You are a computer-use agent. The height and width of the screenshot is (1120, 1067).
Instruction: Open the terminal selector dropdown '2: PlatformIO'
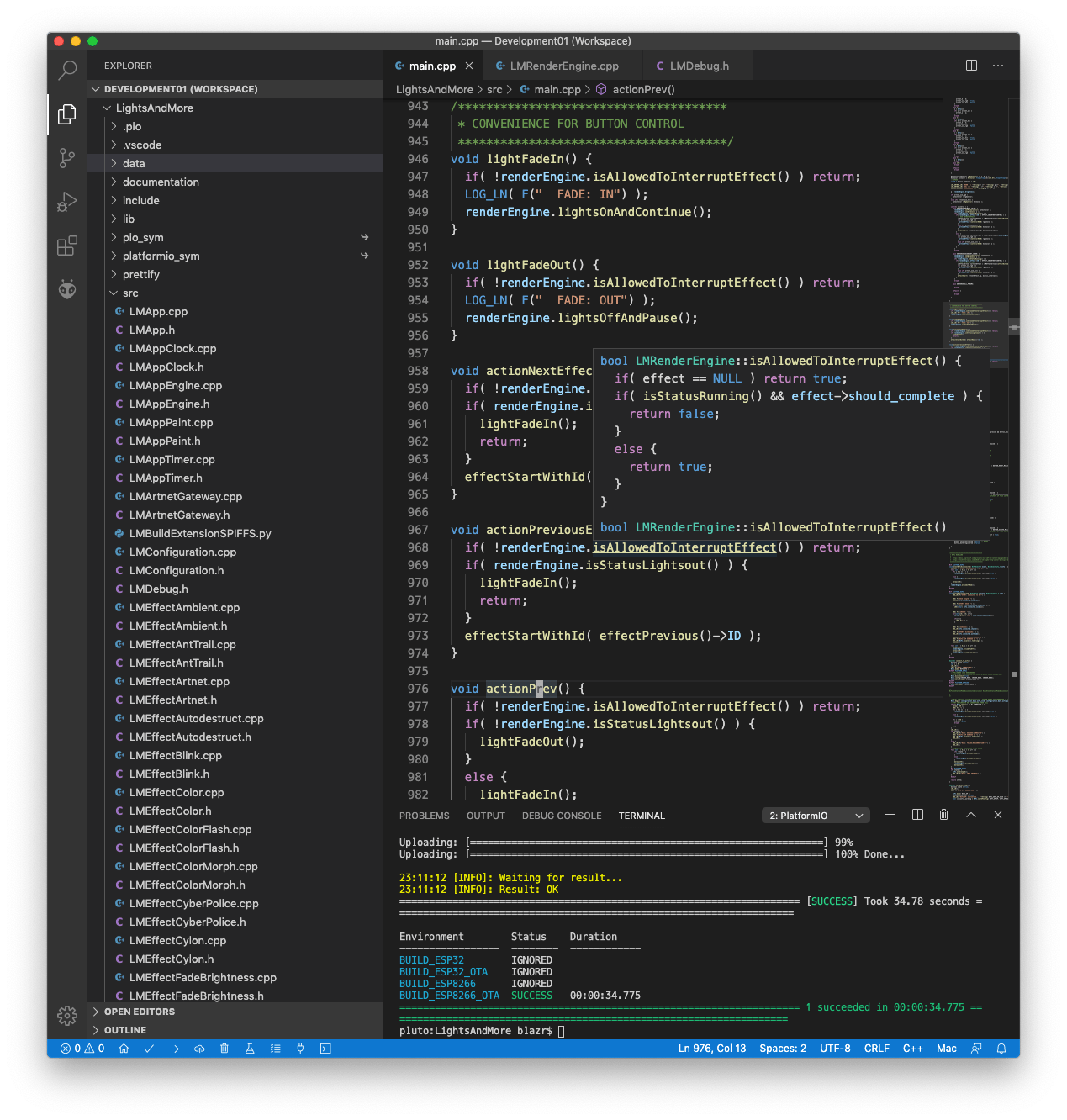(x=816, y=816)
